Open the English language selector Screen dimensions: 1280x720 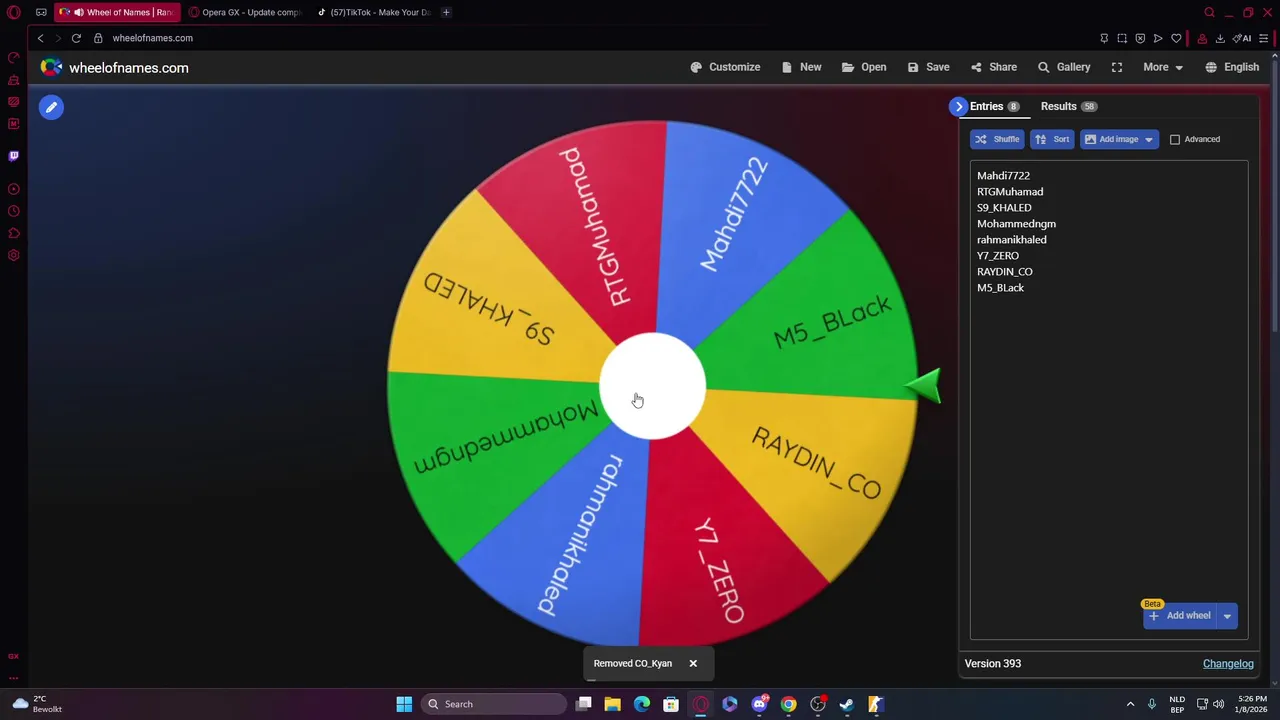tap(1232, 67)
